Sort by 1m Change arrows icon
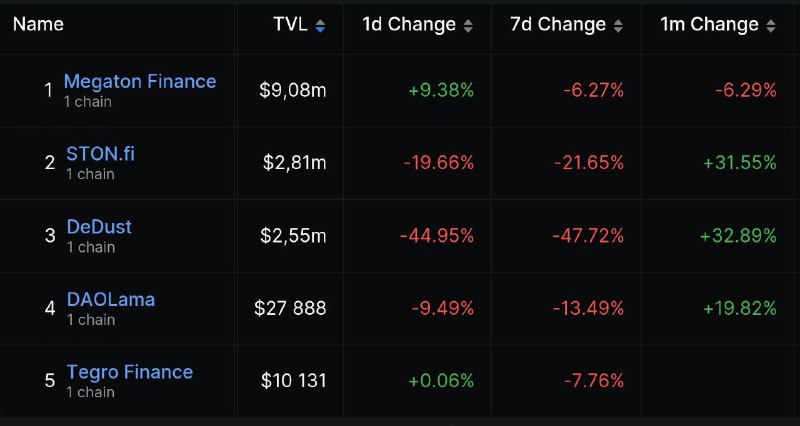Viewport: 800px width, 426px height. (771, 26)
